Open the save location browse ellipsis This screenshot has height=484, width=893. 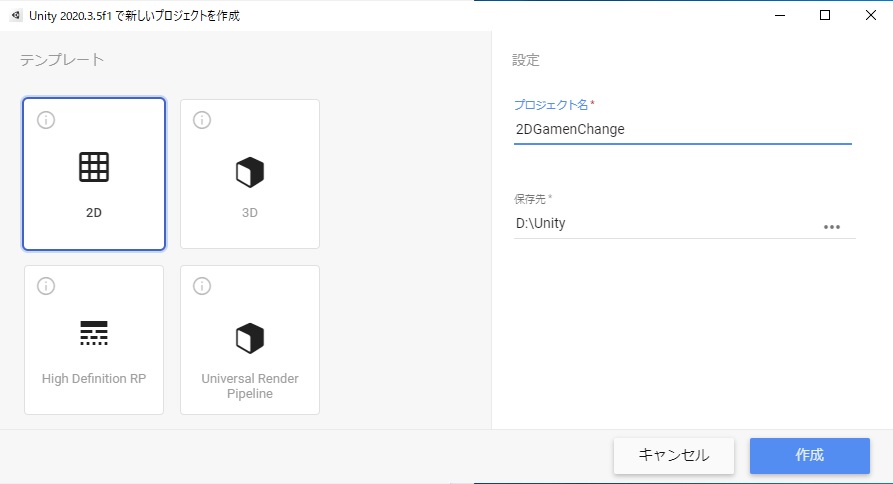point(832,227)
